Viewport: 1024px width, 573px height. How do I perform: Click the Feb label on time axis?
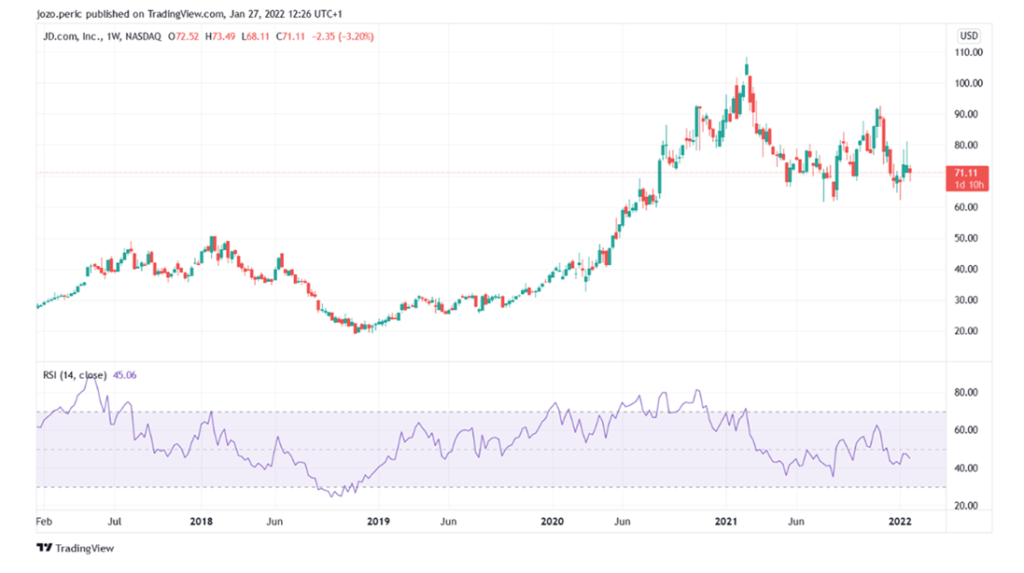click(42, 521)
